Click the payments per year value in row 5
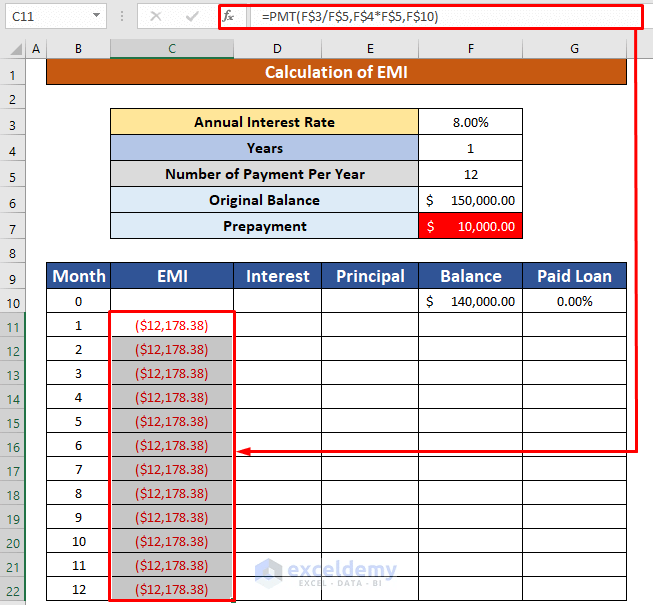The height and width of the screenshot is (605, 653). tap(471, 174)
